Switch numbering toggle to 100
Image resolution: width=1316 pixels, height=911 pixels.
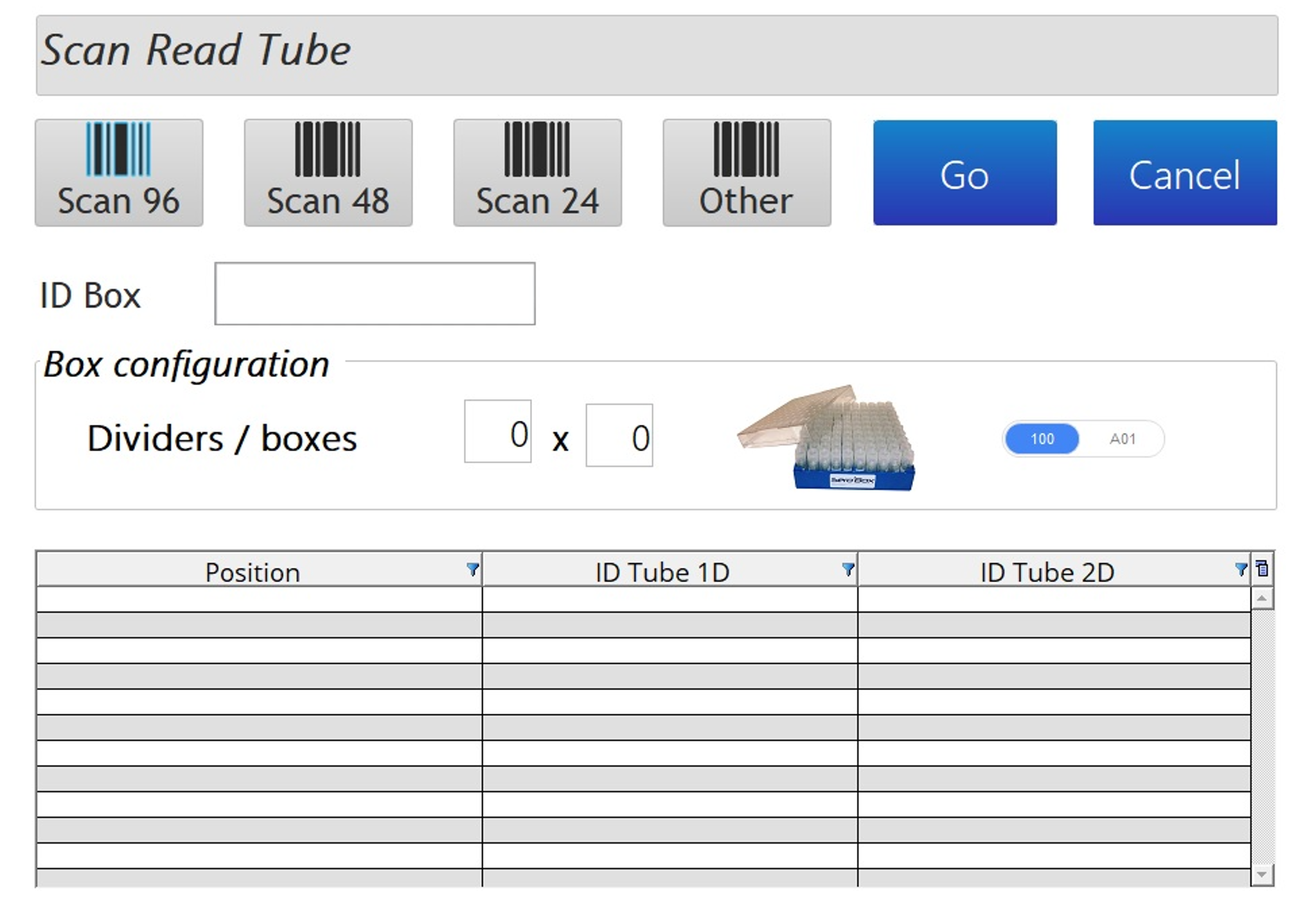[x=1042, y=439]
